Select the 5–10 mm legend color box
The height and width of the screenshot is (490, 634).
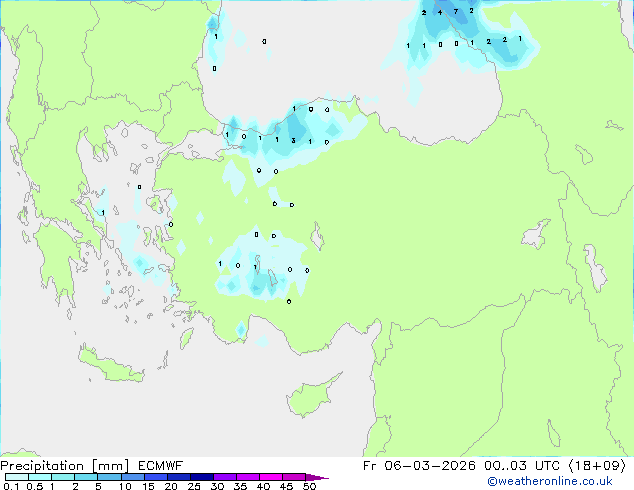[x=109, y=477]
